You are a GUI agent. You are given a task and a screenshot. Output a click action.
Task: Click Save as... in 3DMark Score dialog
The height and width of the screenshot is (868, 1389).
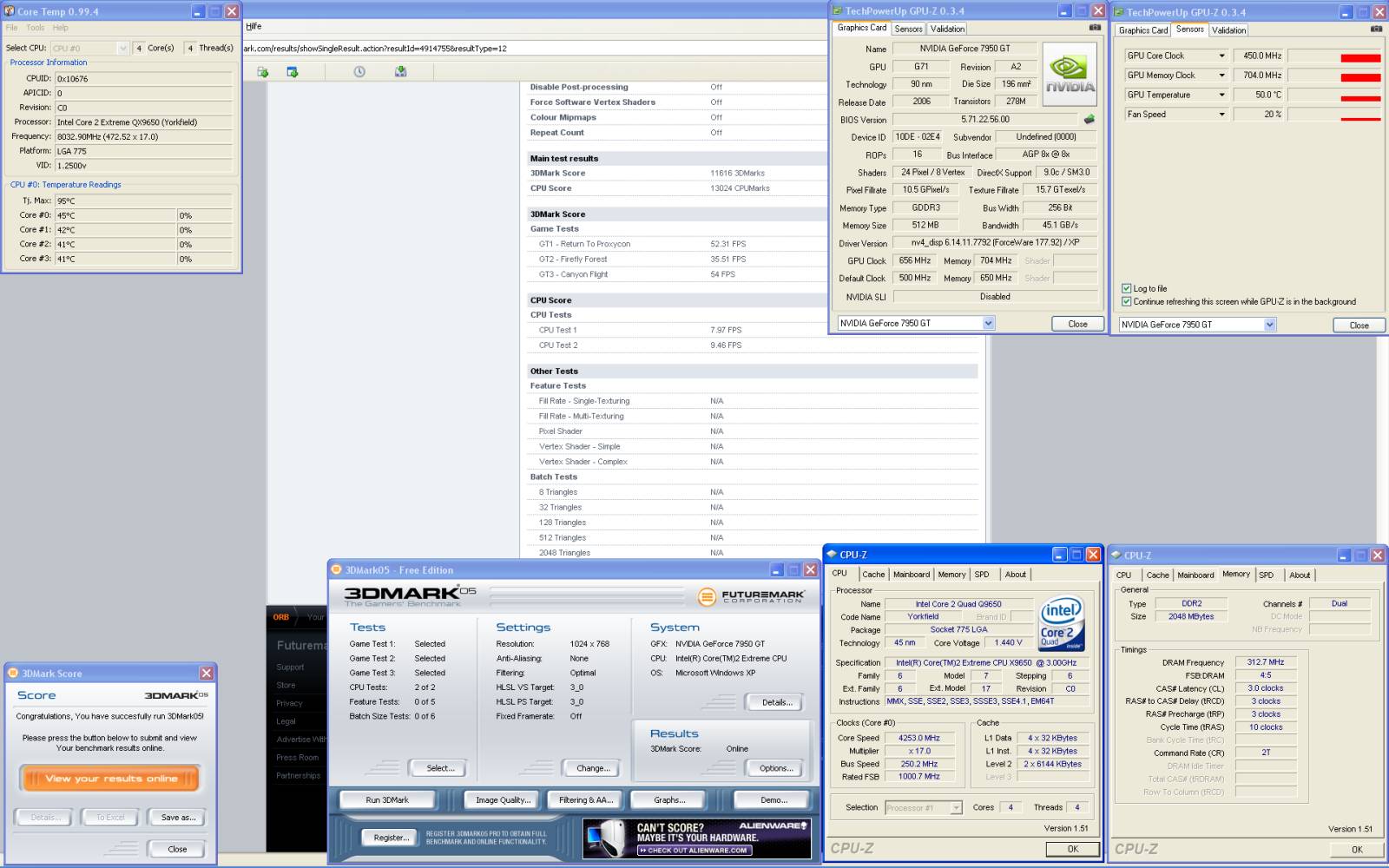coord(178,817)
